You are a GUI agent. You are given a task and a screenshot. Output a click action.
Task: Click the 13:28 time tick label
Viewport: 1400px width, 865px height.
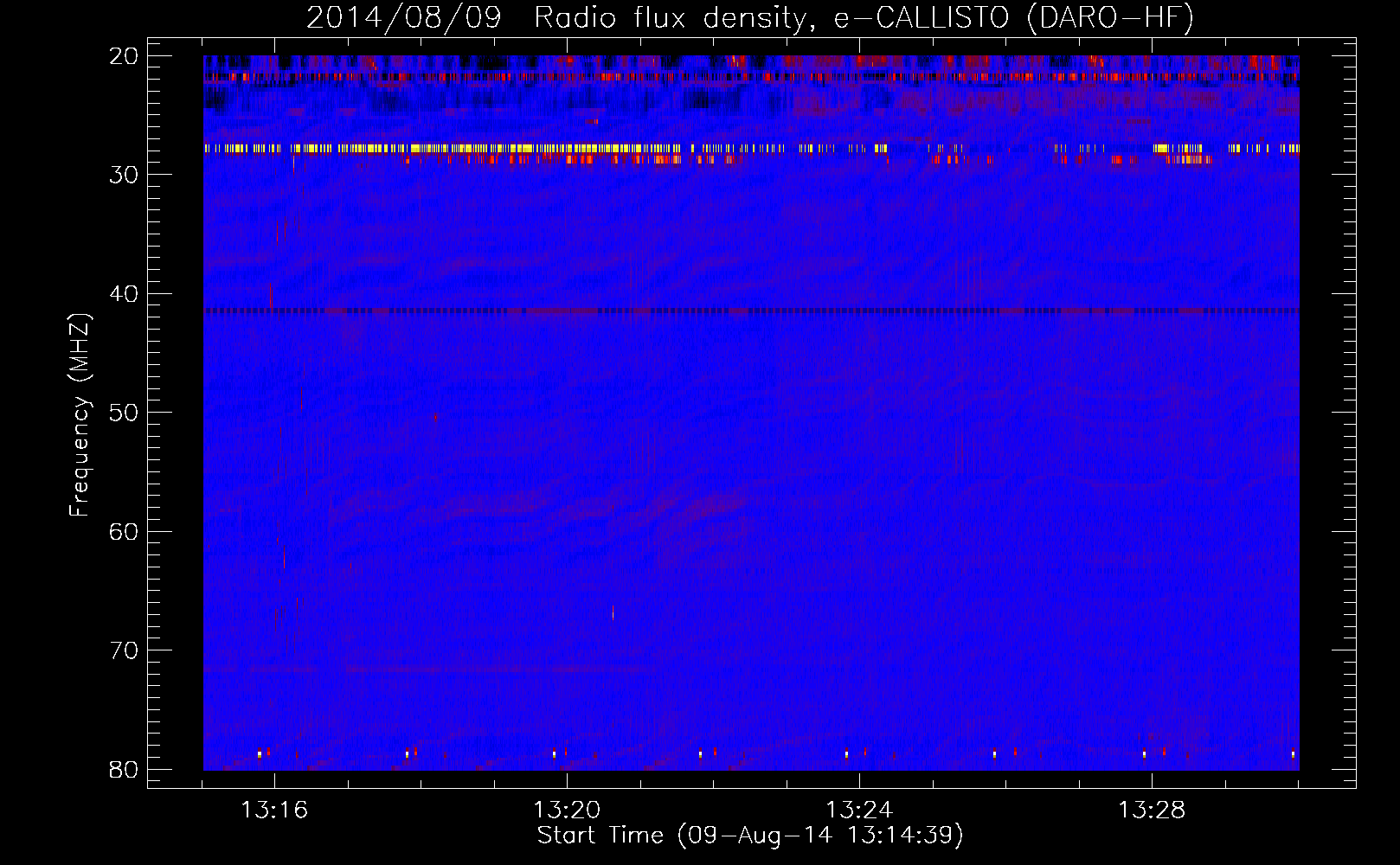coord(1152,811)
